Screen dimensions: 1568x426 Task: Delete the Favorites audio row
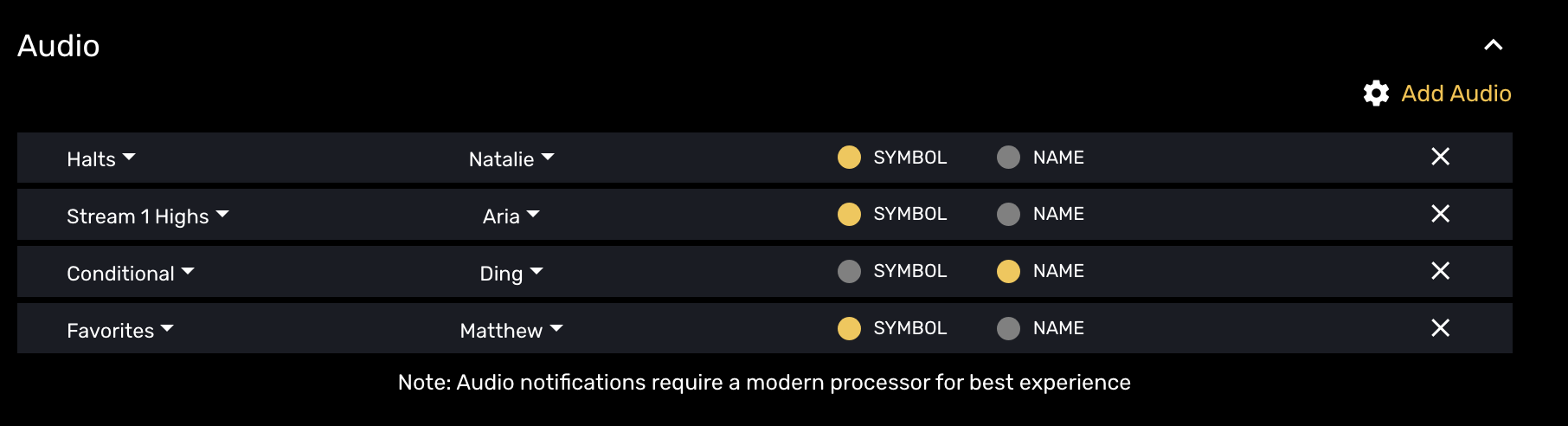click(1440, 328)
